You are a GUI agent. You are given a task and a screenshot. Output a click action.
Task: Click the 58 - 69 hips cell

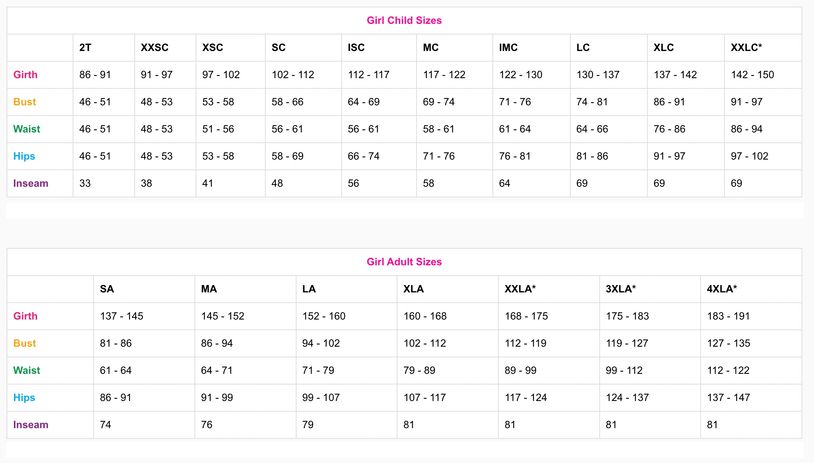point(287,156)
